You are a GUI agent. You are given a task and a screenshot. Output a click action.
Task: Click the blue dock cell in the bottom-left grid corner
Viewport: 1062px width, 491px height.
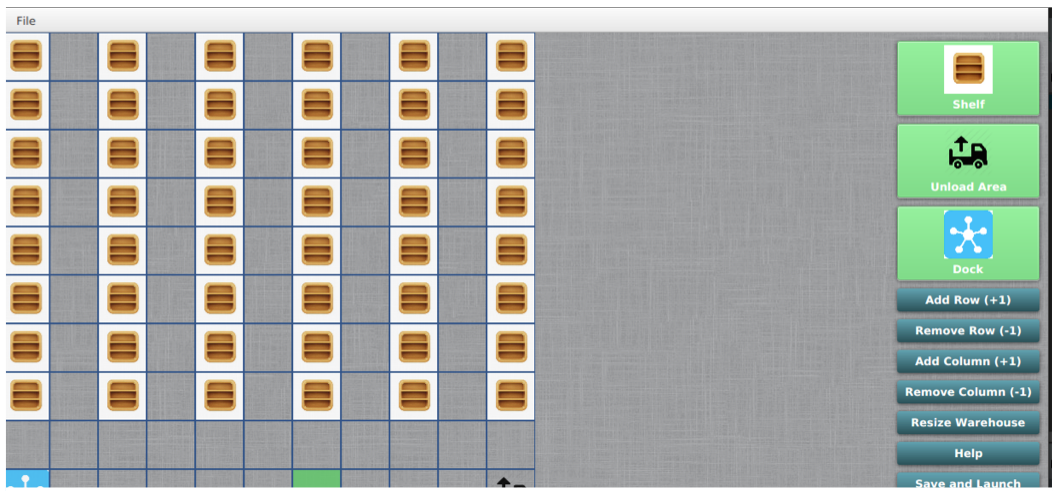pyautogui.click(x=26, y=479)
